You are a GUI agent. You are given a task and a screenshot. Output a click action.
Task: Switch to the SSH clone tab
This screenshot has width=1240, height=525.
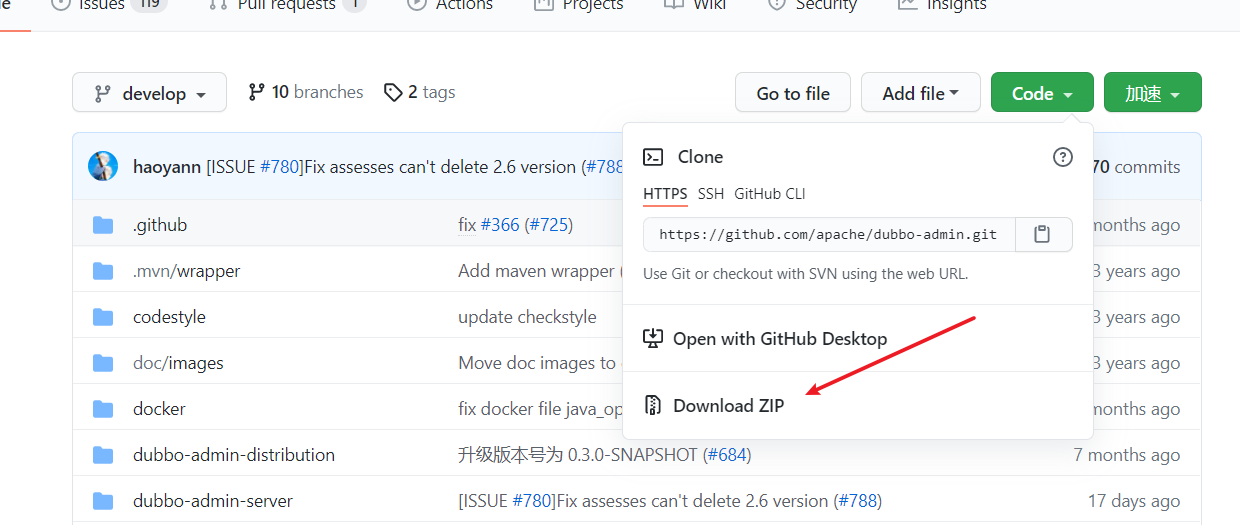(711, 194)
